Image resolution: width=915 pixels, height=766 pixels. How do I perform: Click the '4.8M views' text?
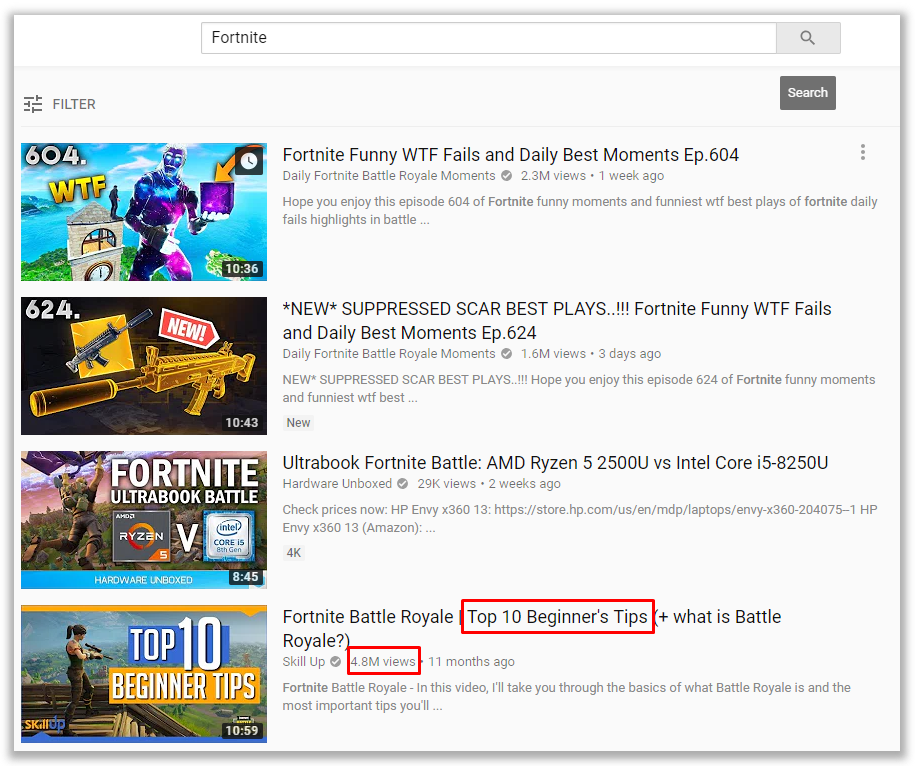383,662
